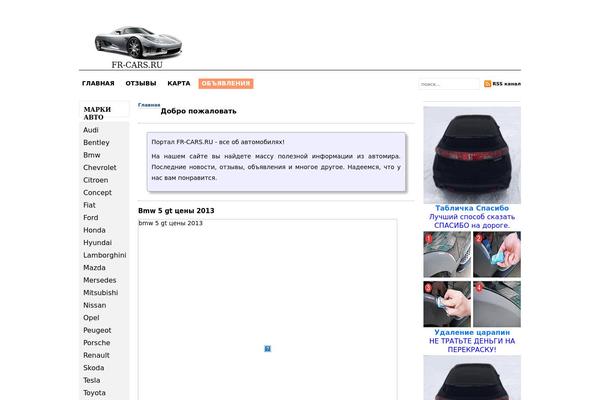600x400 pixels.
Task: Click the Портал FR-CARS.RU intro text
Action: pyautogui.click(x=218, y=142)
